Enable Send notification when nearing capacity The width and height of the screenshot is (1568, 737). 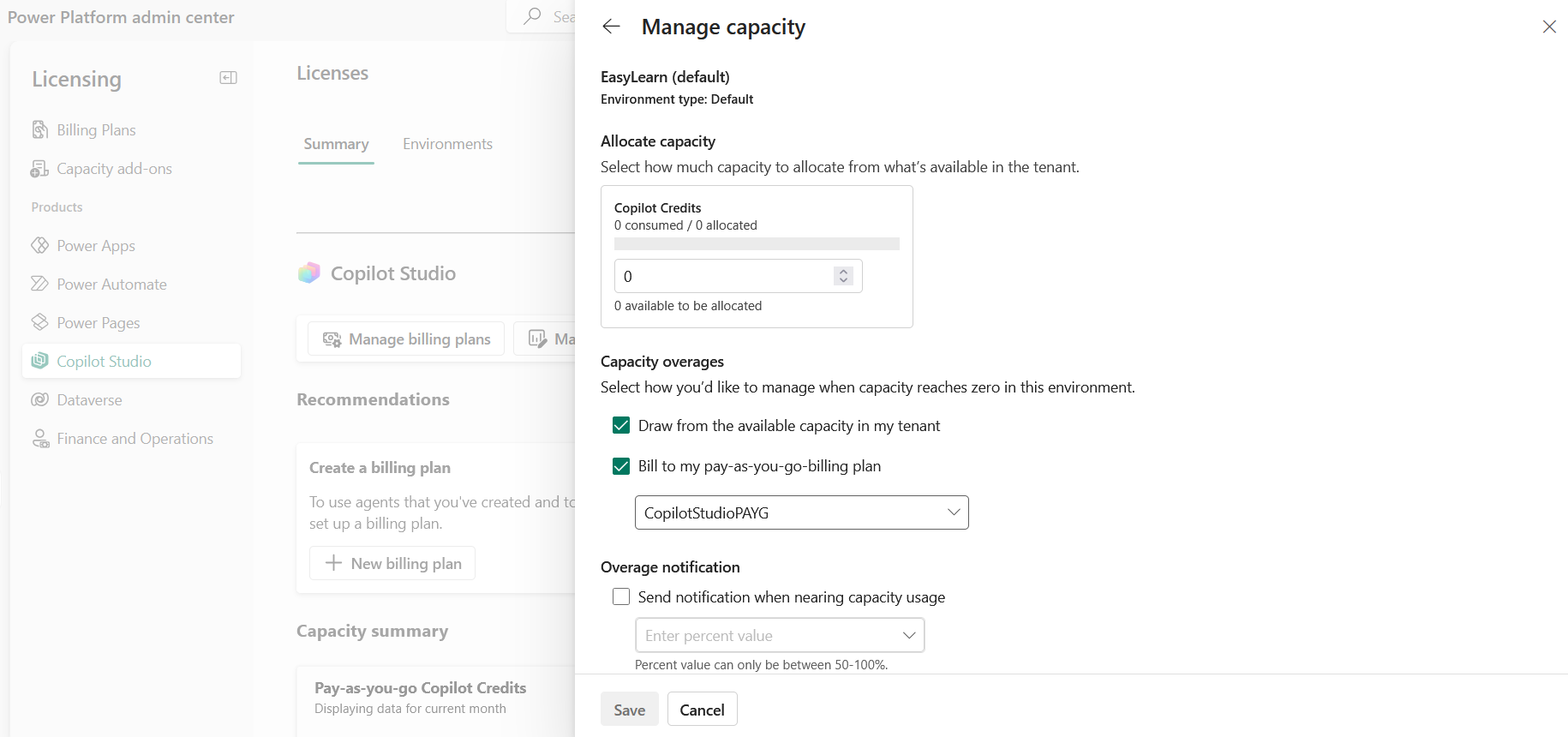click(x=621, y=596)
